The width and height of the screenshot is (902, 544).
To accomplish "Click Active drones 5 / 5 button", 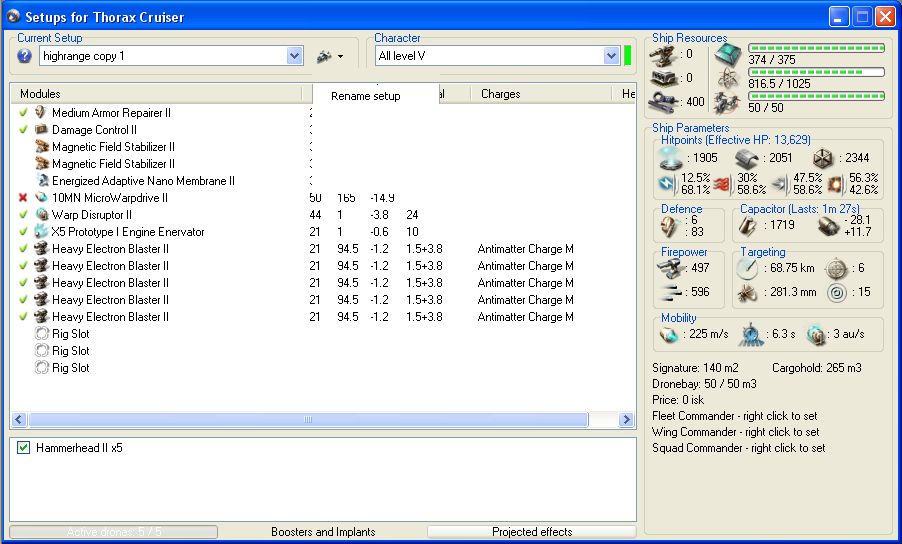I will (114, 532).
